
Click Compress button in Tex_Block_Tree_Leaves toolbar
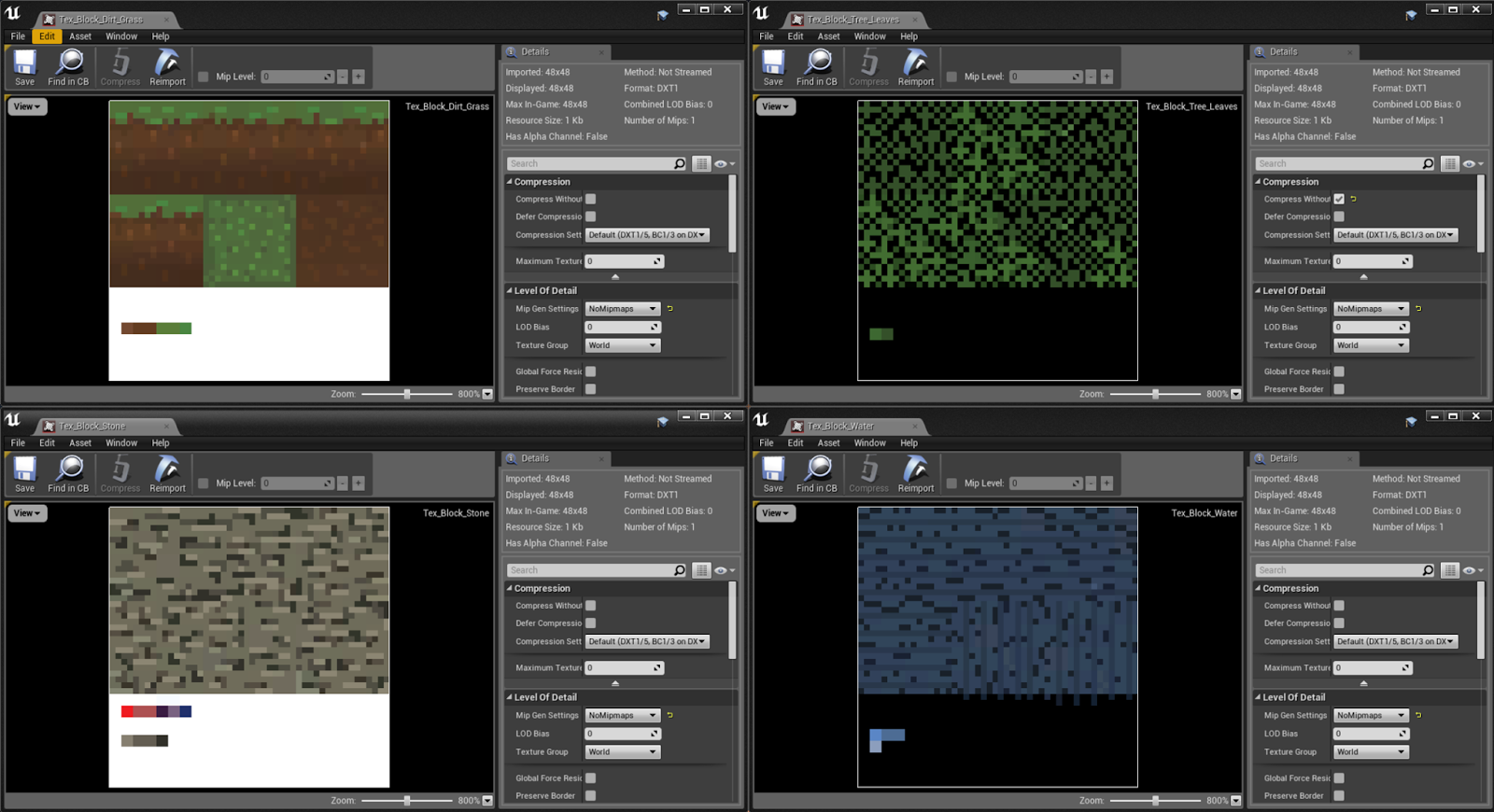pos(869,66)
